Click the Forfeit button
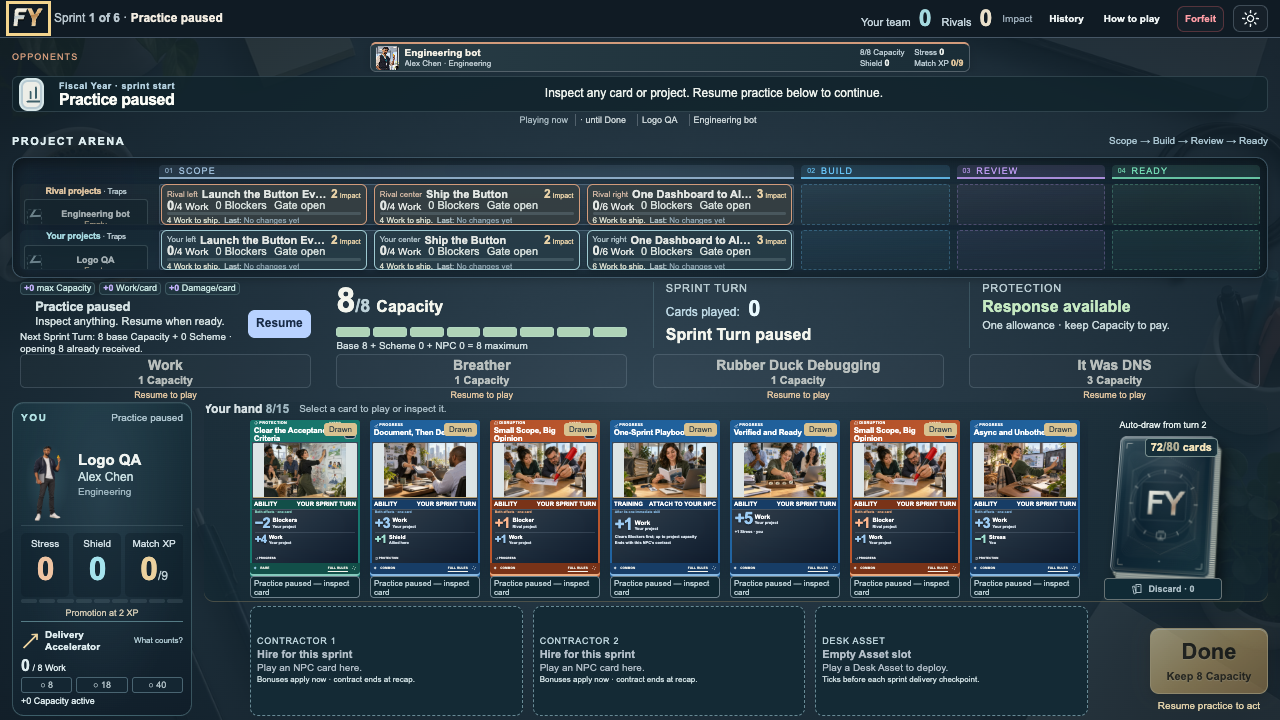The height and width of the screenshot is (720, 1280). (1200, 18)
